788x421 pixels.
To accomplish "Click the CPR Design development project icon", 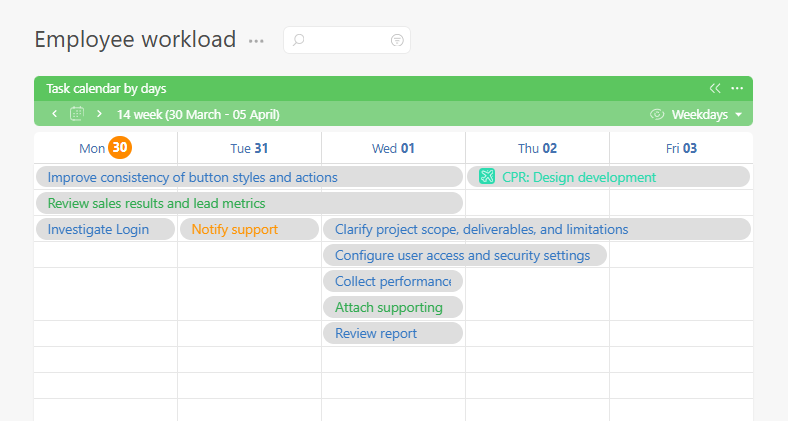I will pyautogui.click(x=487, y=177).
